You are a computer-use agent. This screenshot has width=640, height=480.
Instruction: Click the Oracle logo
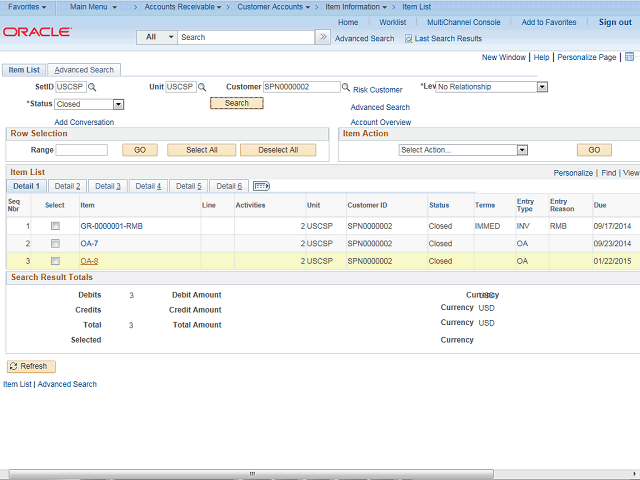37,32
